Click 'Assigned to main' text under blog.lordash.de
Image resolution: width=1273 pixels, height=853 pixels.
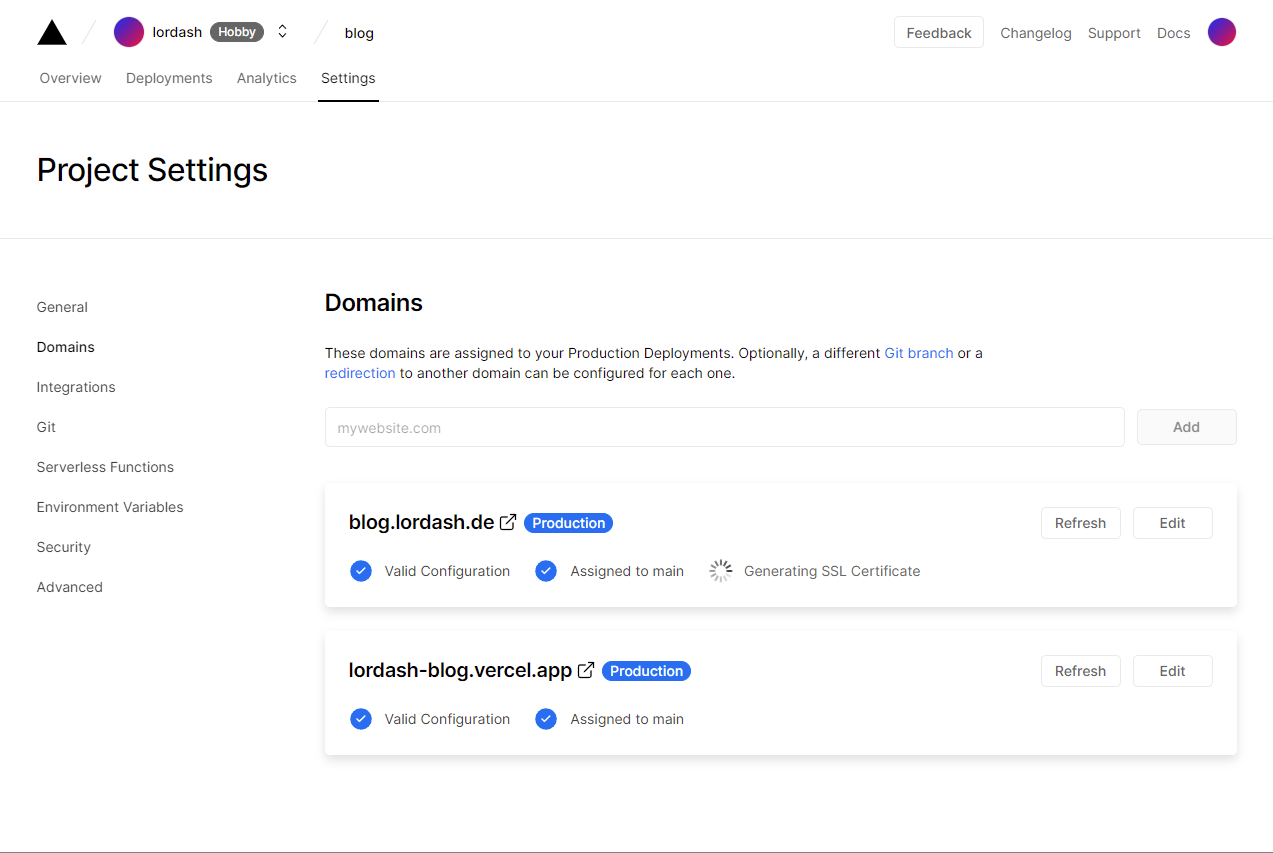[627, 571]
